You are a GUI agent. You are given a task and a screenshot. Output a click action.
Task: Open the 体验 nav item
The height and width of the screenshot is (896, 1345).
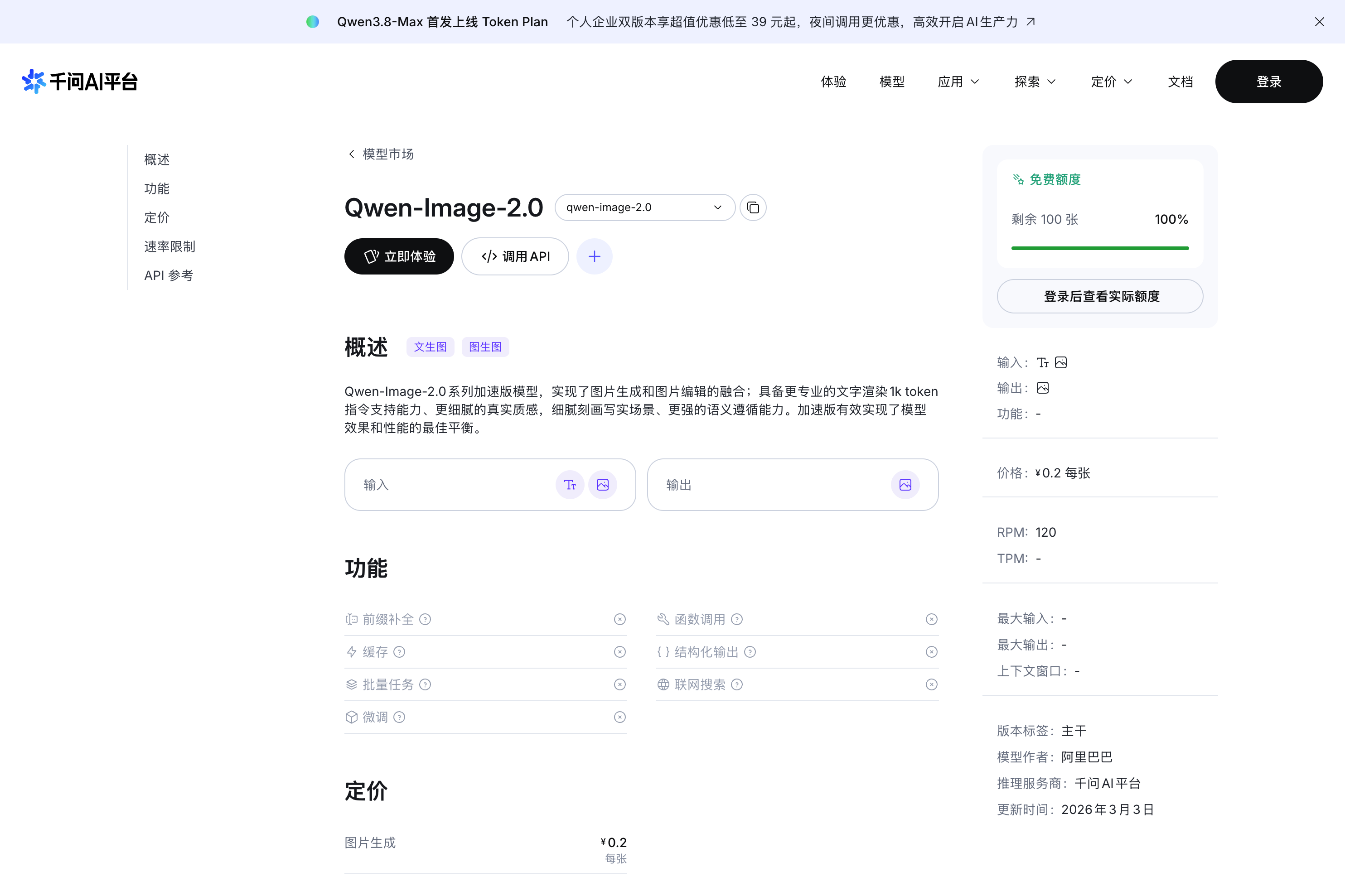coord(833,82)
